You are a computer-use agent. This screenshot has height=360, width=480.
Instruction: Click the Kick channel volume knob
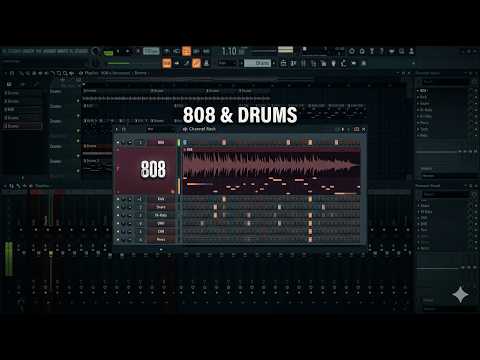pos(130,199)
